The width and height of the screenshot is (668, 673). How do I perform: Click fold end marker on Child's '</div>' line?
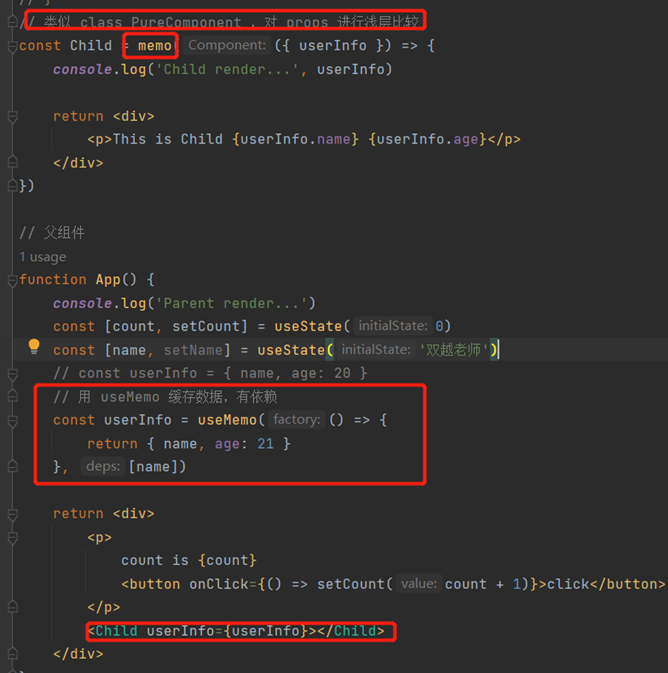tap(12, 163)
